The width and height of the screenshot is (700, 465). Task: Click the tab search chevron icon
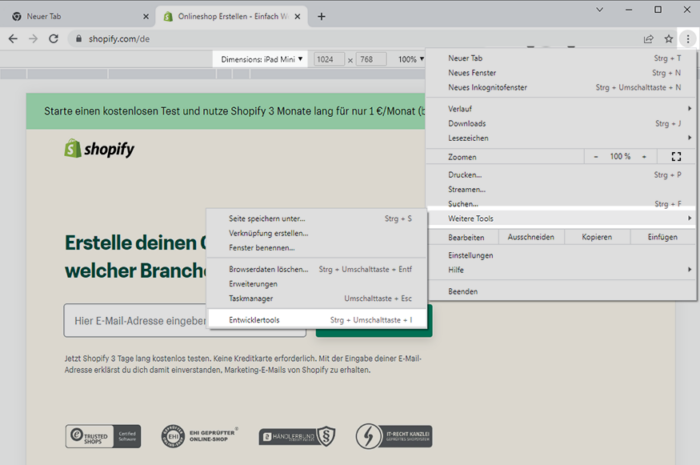(x=600, y=9)
